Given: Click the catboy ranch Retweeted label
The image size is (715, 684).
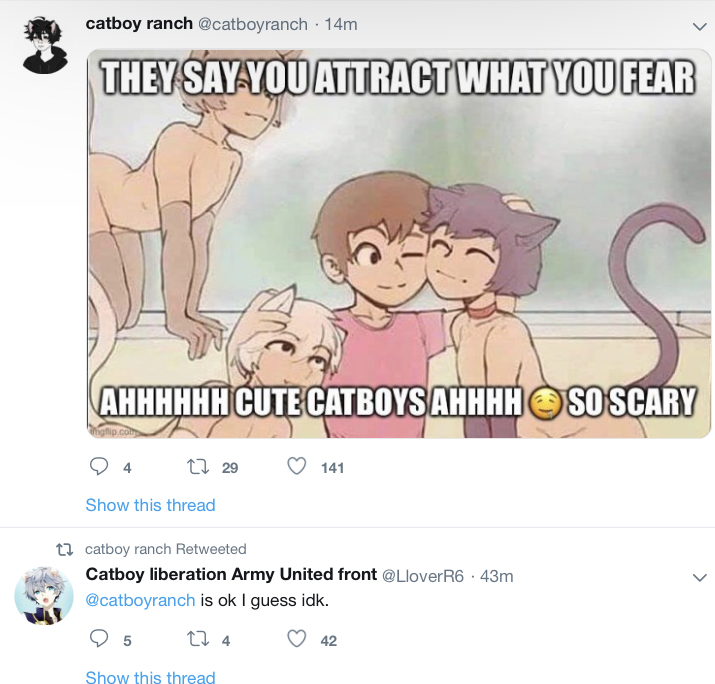Looking at the screenshot, I should (x=166, y=549).
